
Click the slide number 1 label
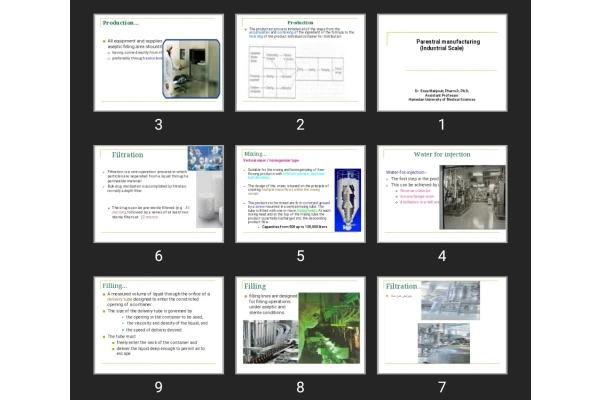click(441, 125)
